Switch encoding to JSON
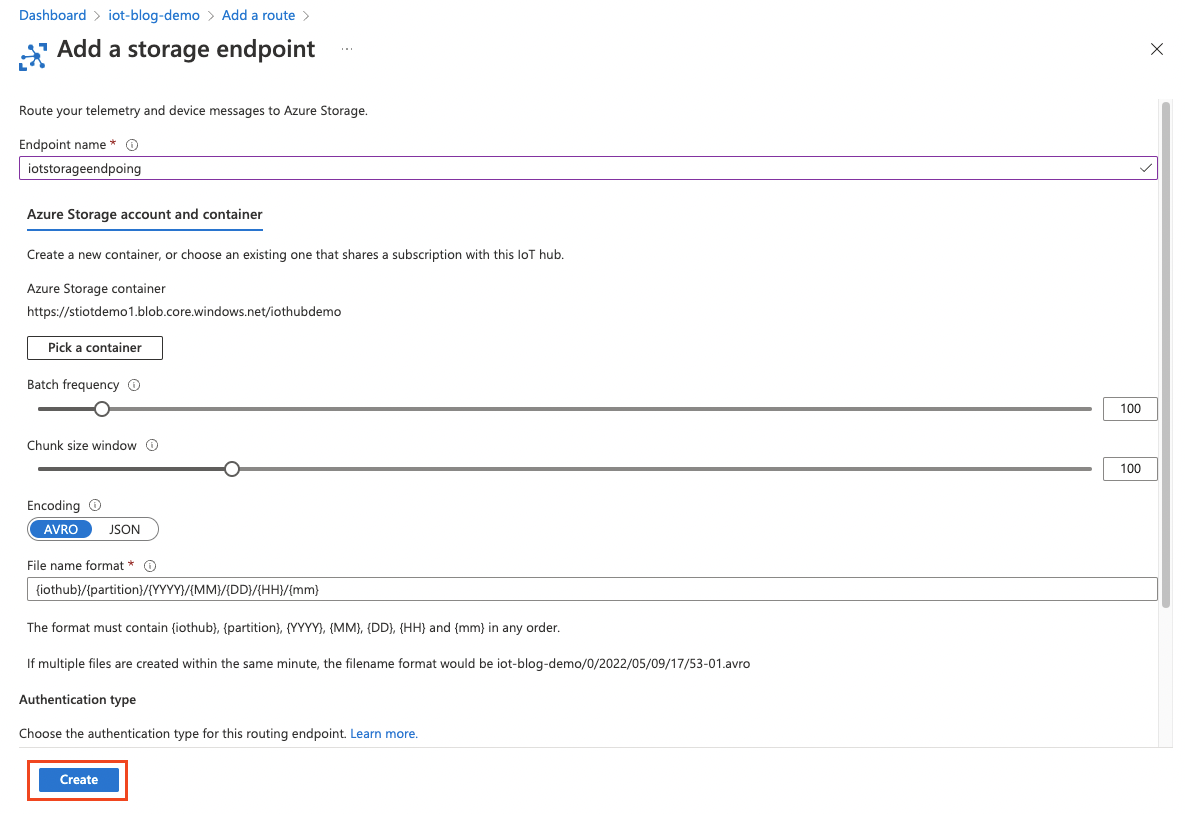Viewport: 1185px width, 814px height. click(x=125, y=528)
